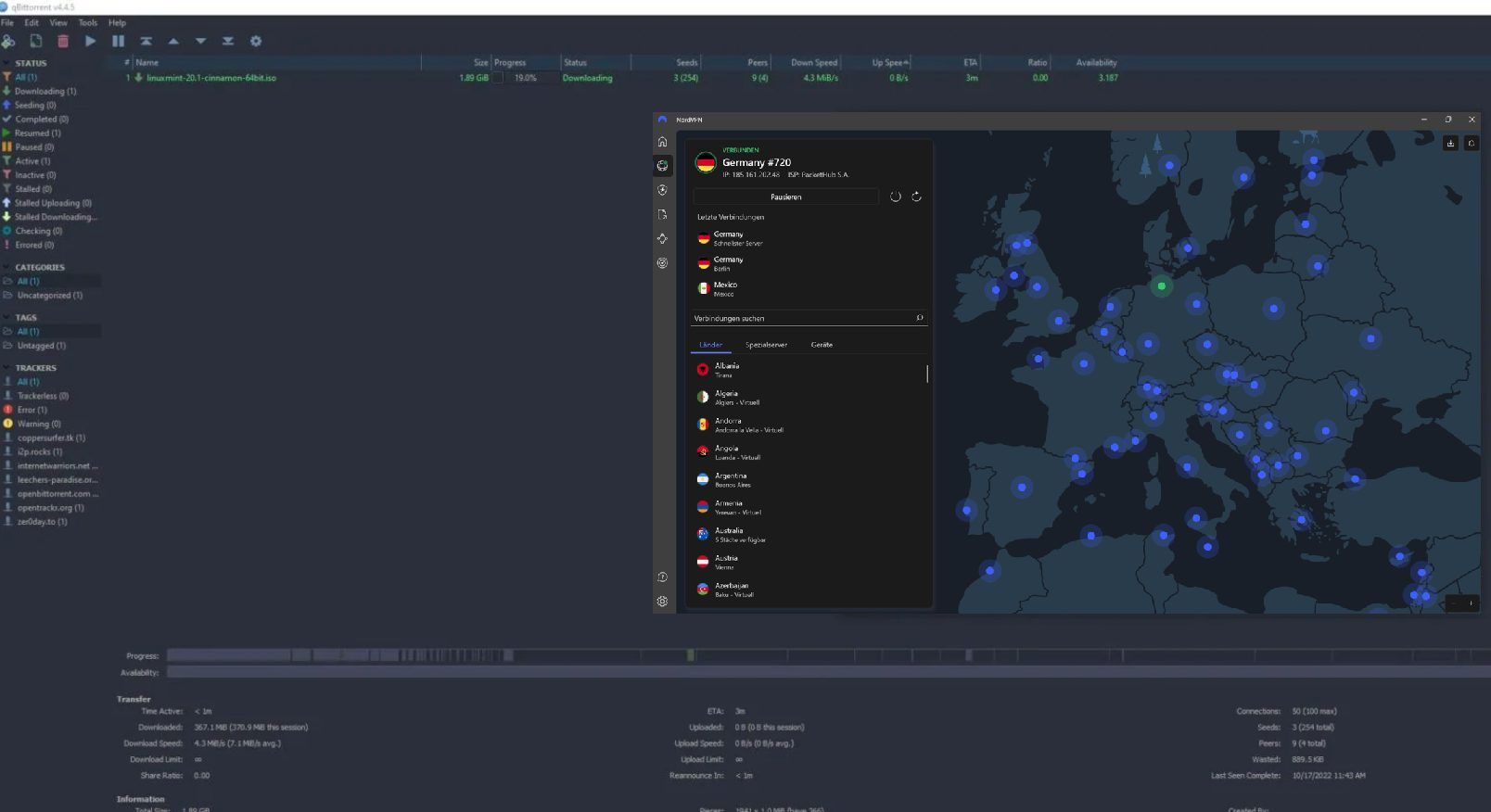Move torrent to top of queue icon
Image resolution: width=1491 pixels, height=812 pixels.
coord(146,41)
